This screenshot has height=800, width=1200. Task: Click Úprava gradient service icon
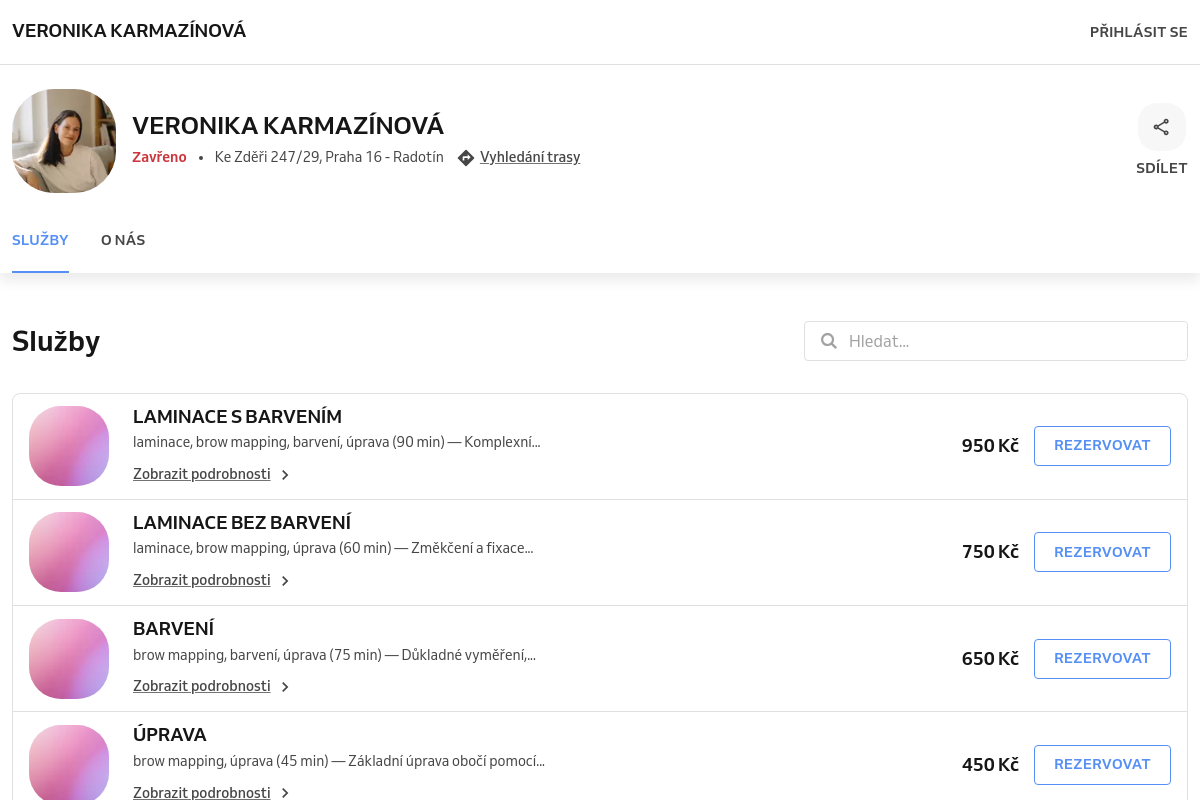tap(69, 762)
